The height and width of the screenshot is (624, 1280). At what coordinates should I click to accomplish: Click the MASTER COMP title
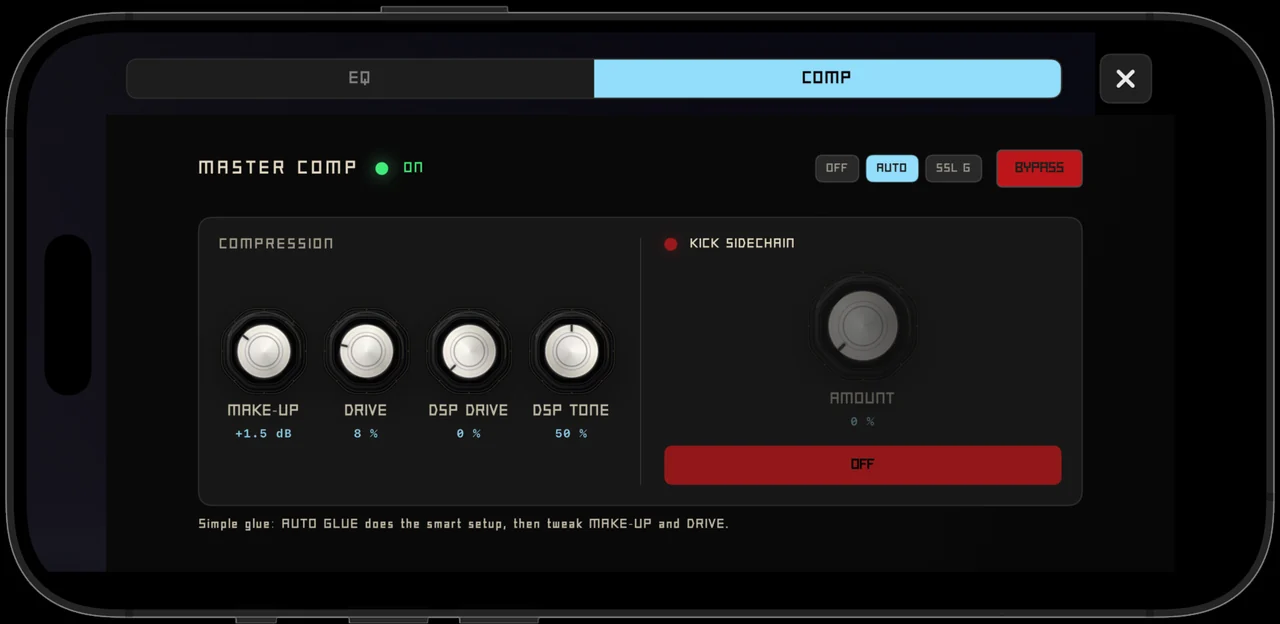pos(278,168)
